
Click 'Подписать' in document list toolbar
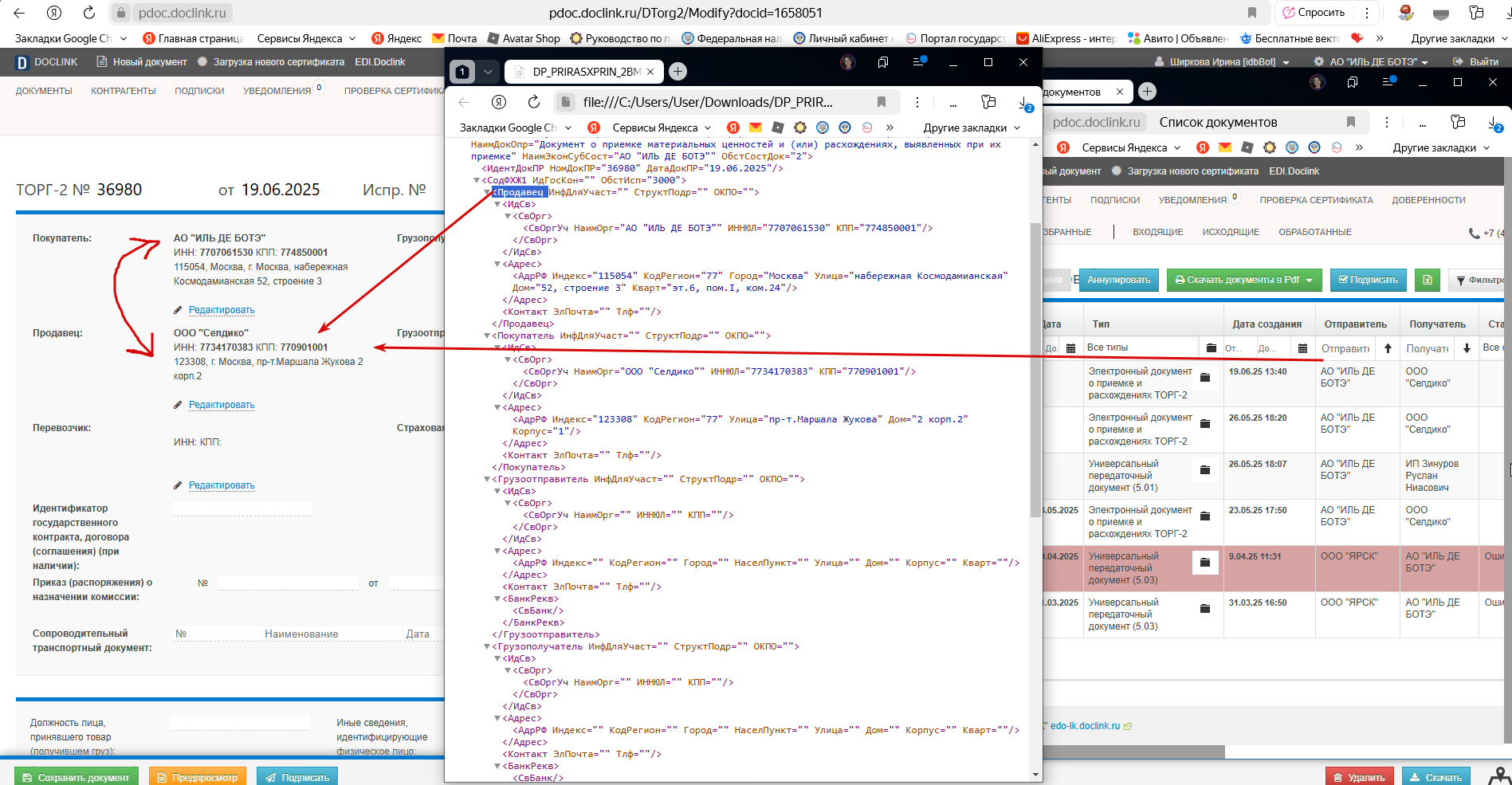(x=1368, y=280)
